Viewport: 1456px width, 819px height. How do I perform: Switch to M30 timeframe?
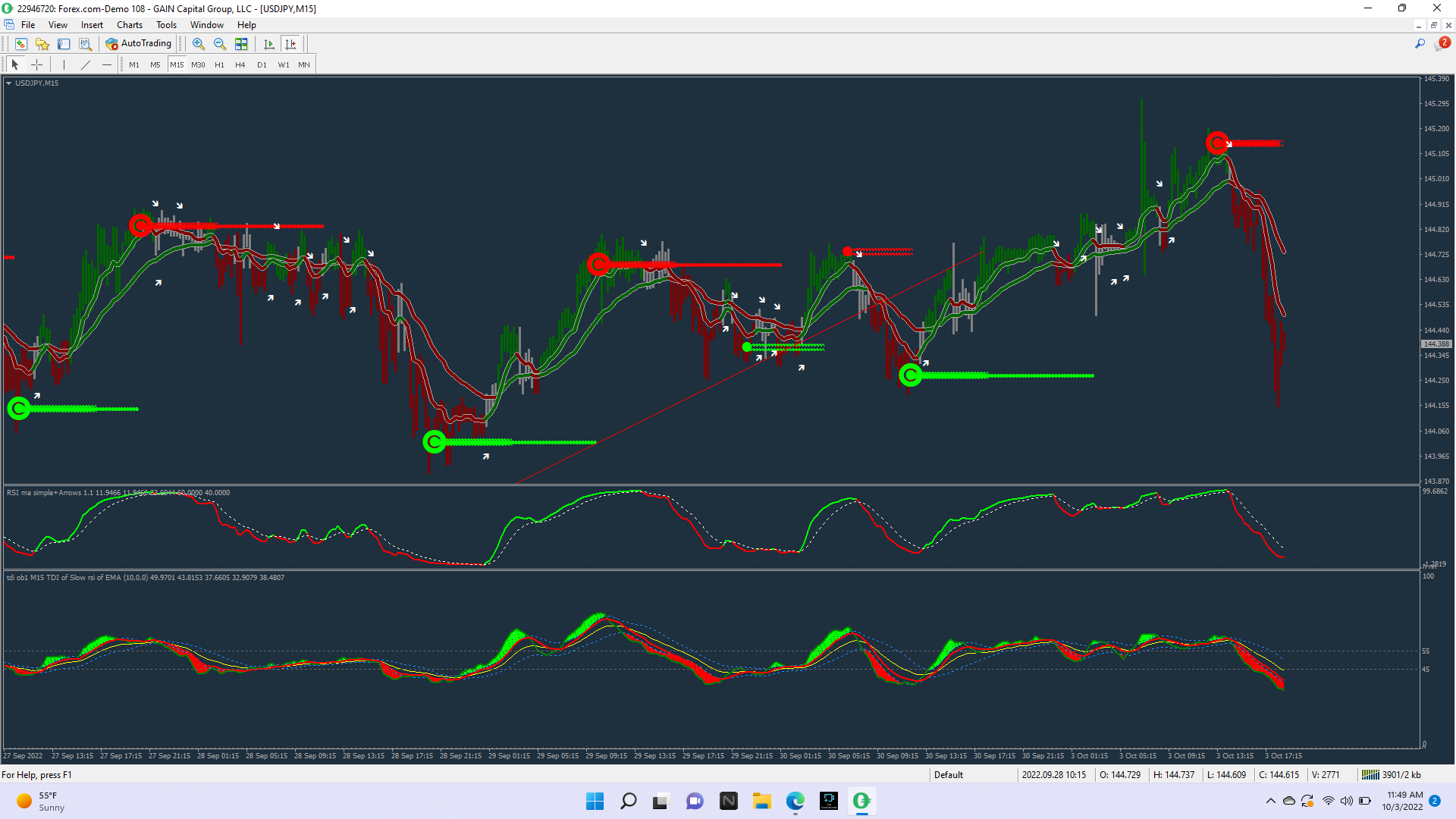click(x=198, y=64)
